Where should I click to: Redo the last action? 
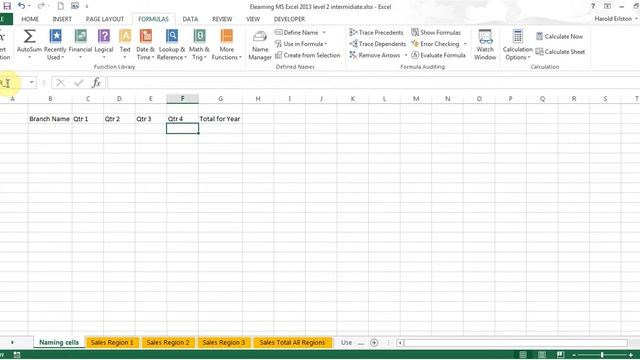click(41, 6)
